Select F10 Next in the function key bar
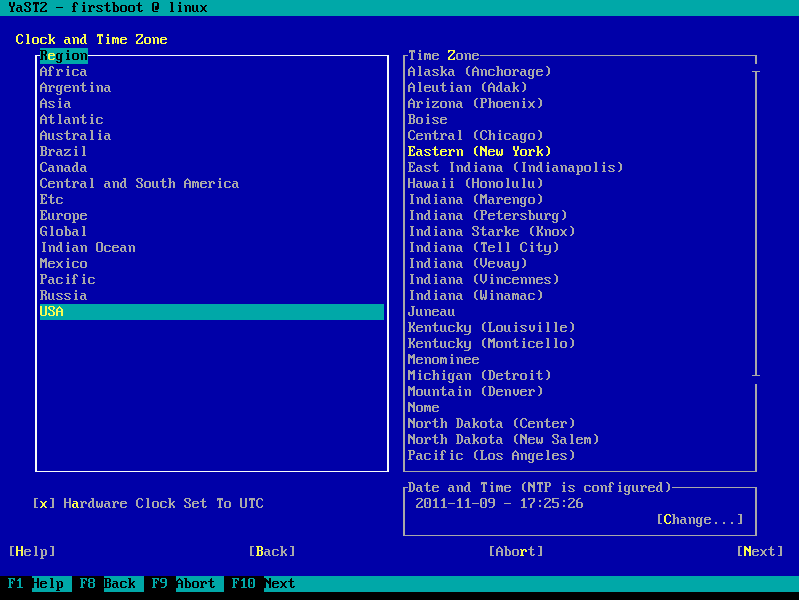799x600 pixels. click(x=263, y=584)
